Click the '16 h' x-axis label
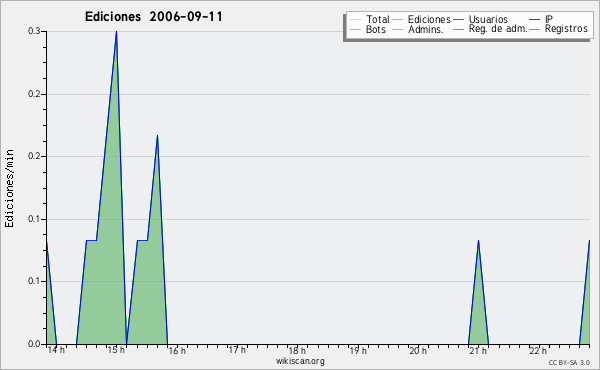Screen dimensions: 600x370 (177, 350)
